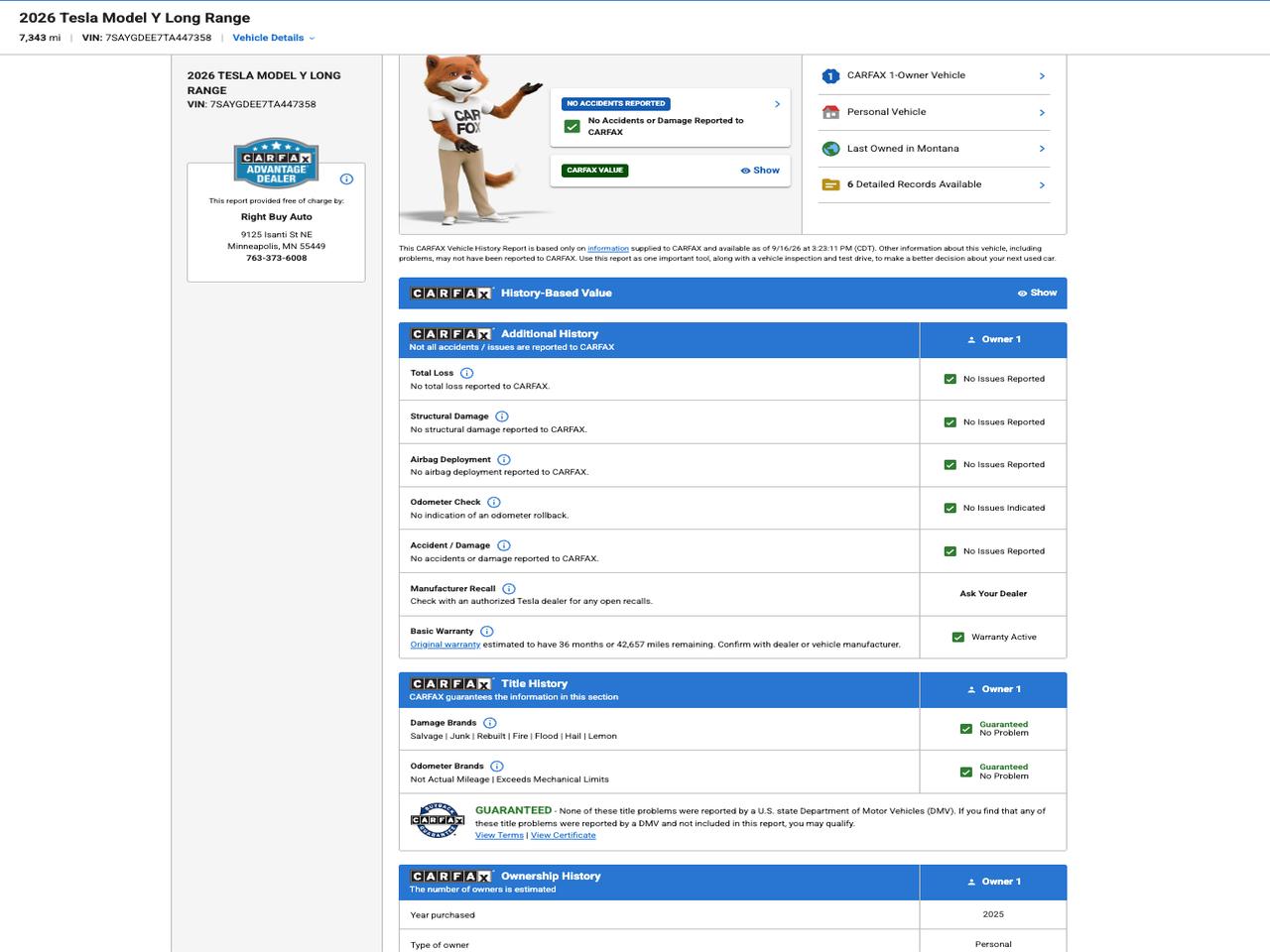This screenshot has height=952, width=1270.
Task: Open Airbag Deployment info icon
Action: point(504,460)
